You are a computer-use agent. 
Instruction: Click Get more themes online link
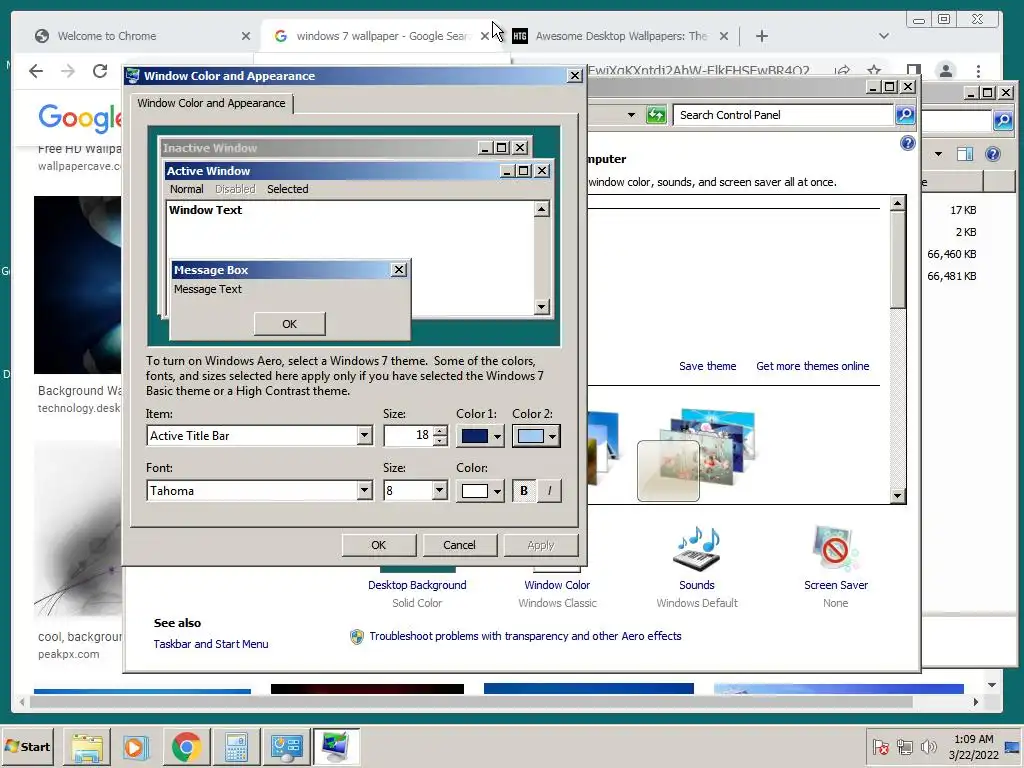point(812,366)
